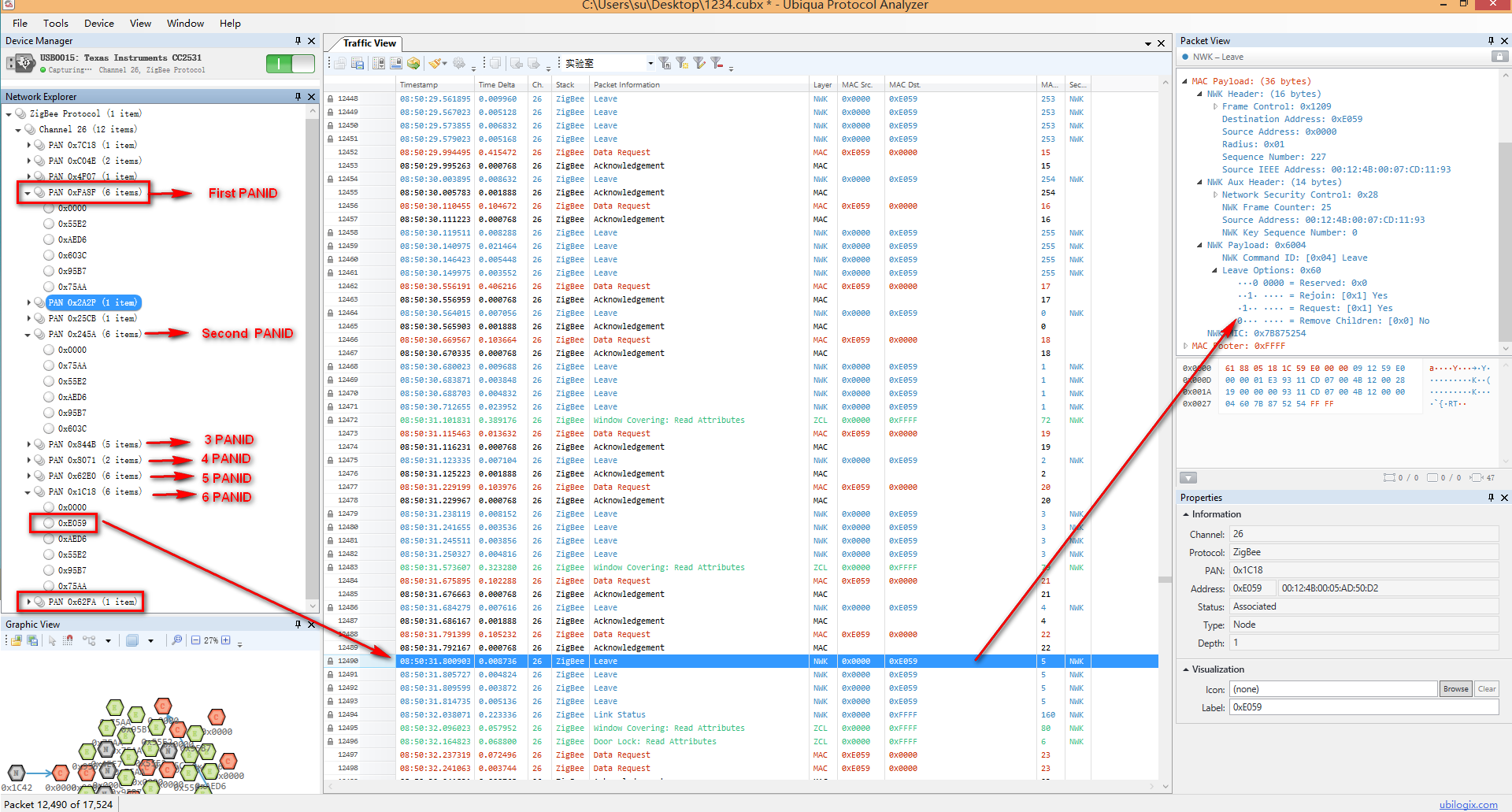Open the Help menu
Image resolution: width=1512 pixels, height=812 pixels.
(x=230, y=23)
